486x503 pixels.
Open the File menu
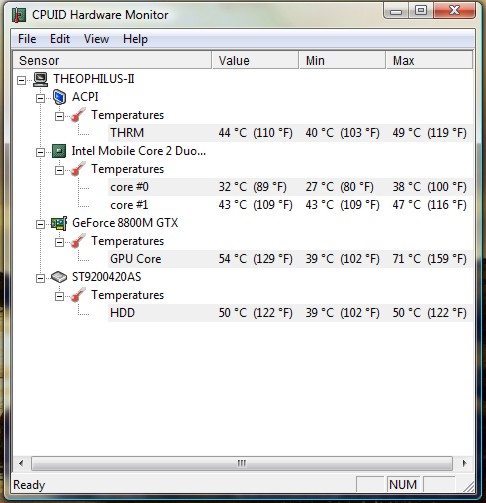27,39
